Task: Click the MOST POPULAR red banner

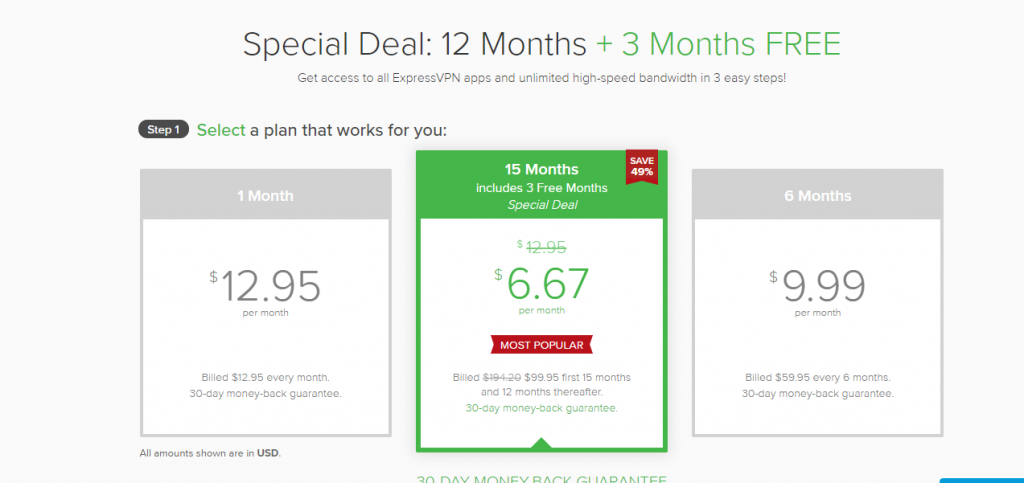Action: [x=541, y=345]
